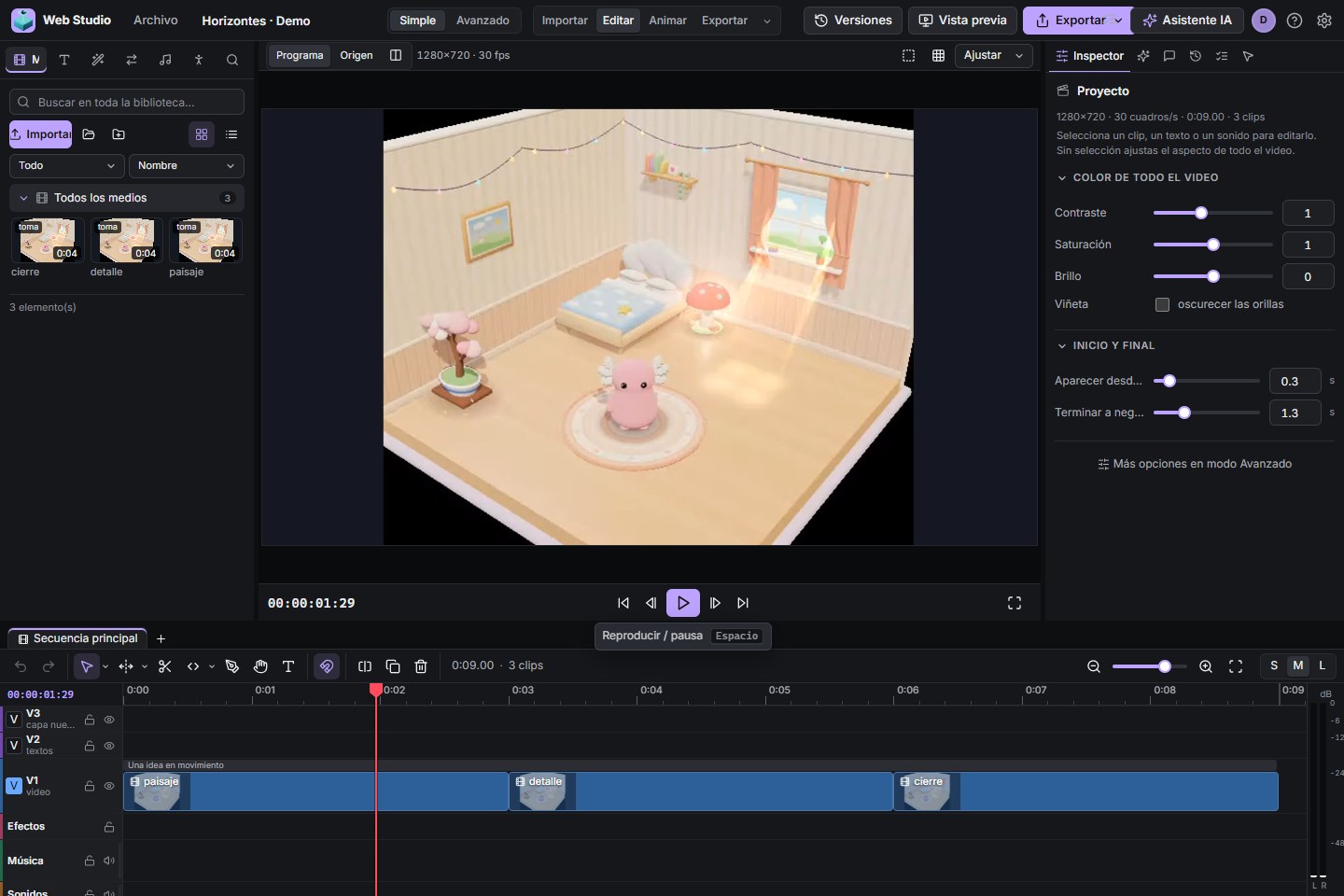Open the Todo filter dropdown
Viewport: 1344px width, 896px height.
[x=67, y=166]
